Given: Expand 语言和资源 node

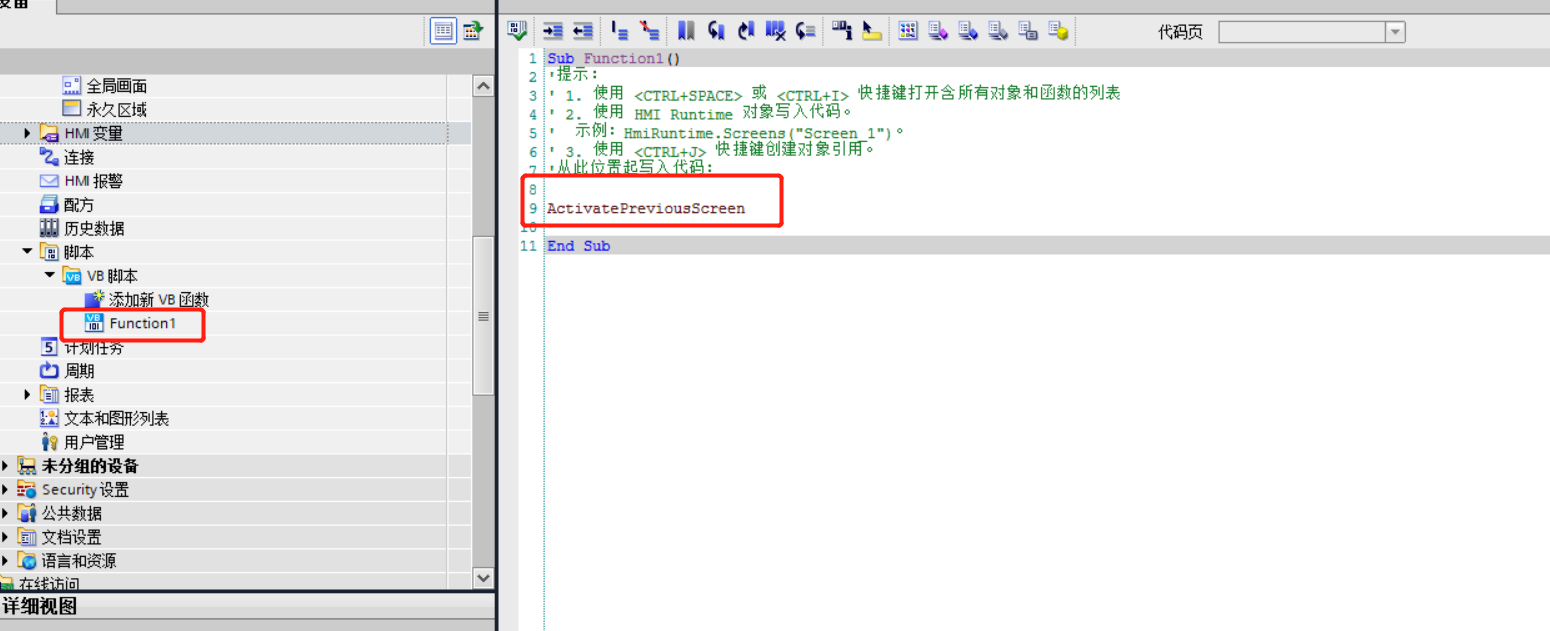Looking at the screenshot, I should 6,561.
